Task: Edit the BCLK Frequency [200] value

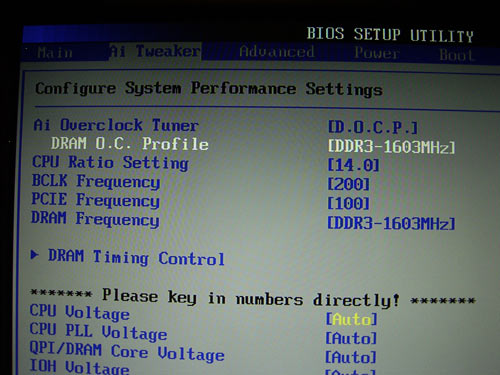Action: [348, 184]
